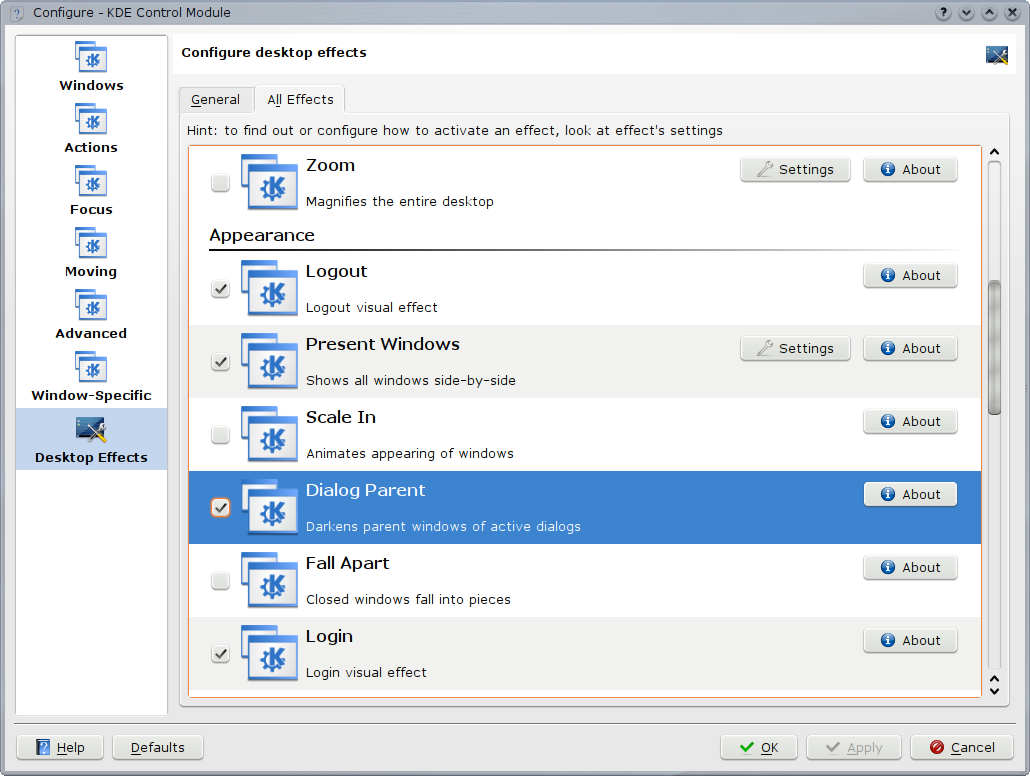Click the Apply button
The width and height of the screenshot is (1030, 776).
854,748
